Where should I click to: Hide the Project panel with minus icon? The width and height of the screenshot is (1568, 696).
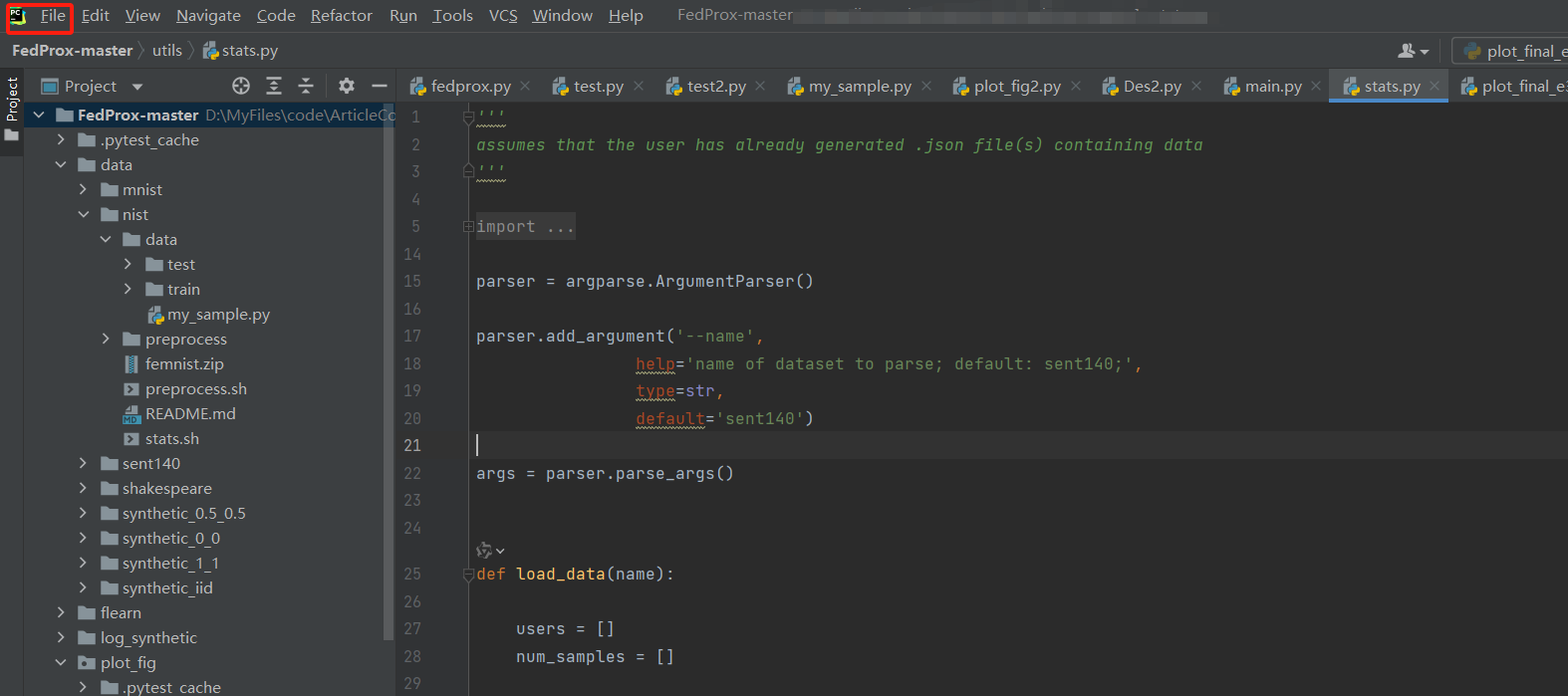pyautogui.click(x=380, y=87)
